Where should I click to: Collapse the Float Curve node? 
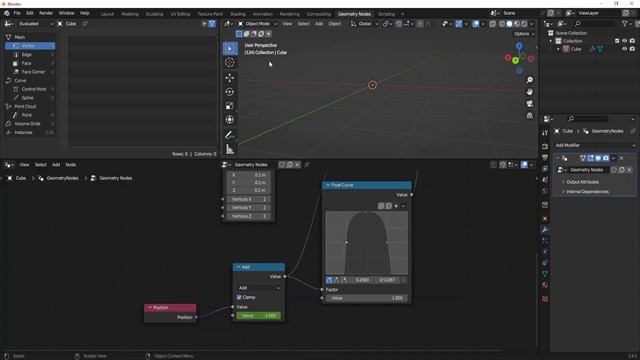(x=327, y=185)
